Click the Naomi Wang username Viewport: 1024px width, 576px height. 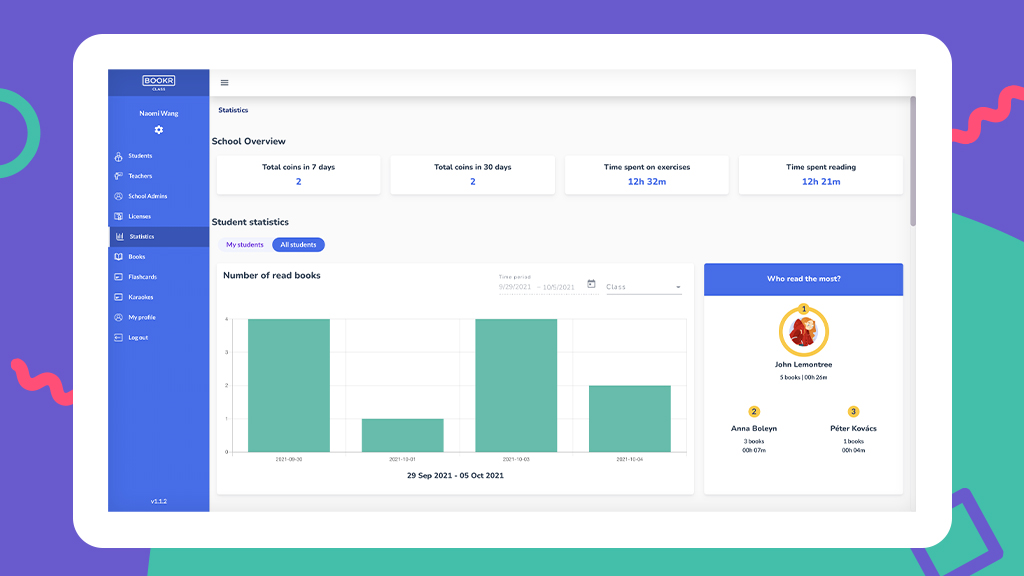(159, 114)
